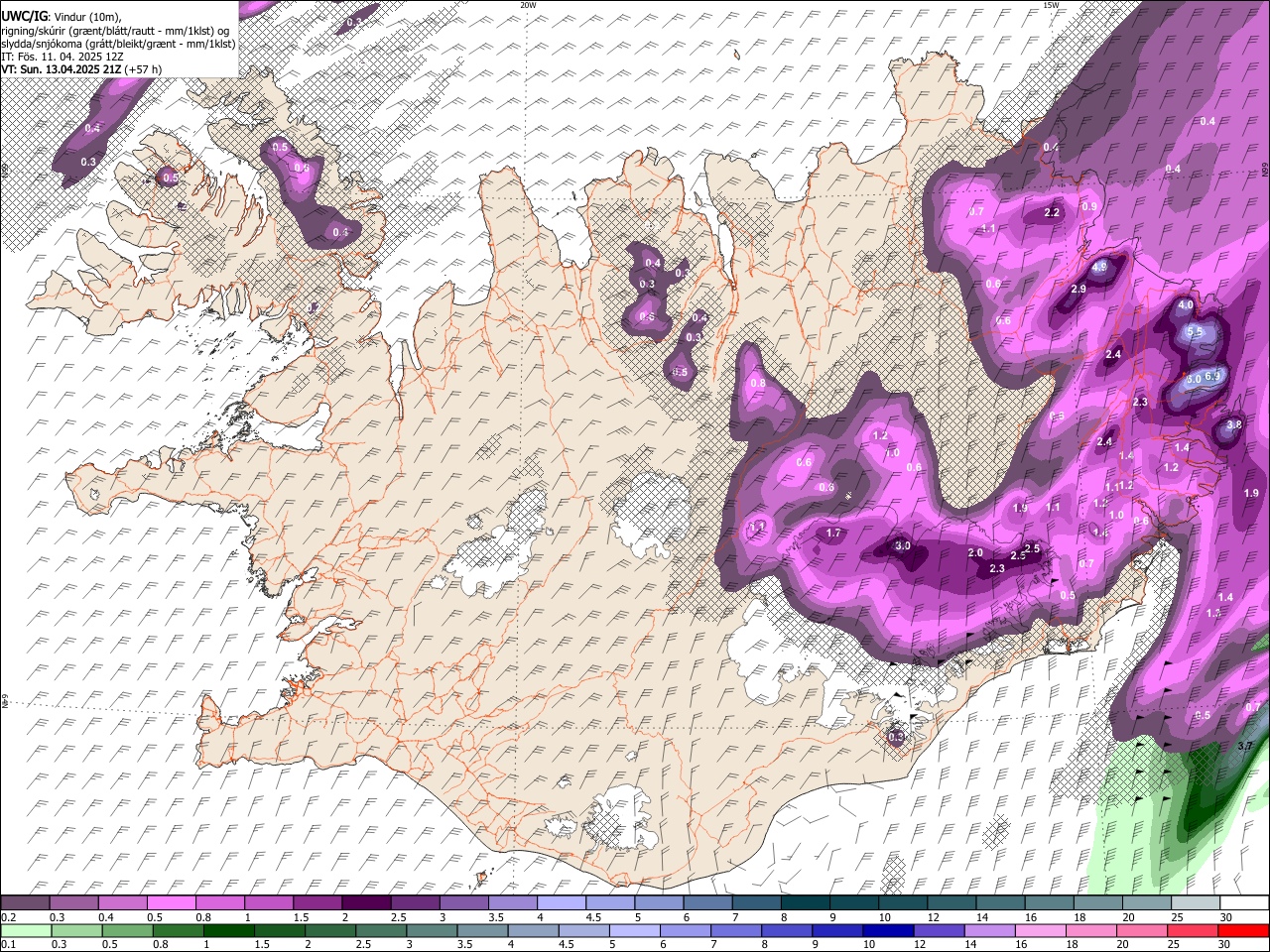1270x952 pixels.
Task: Click the top legend row label 30
Action: point(1226,917)
